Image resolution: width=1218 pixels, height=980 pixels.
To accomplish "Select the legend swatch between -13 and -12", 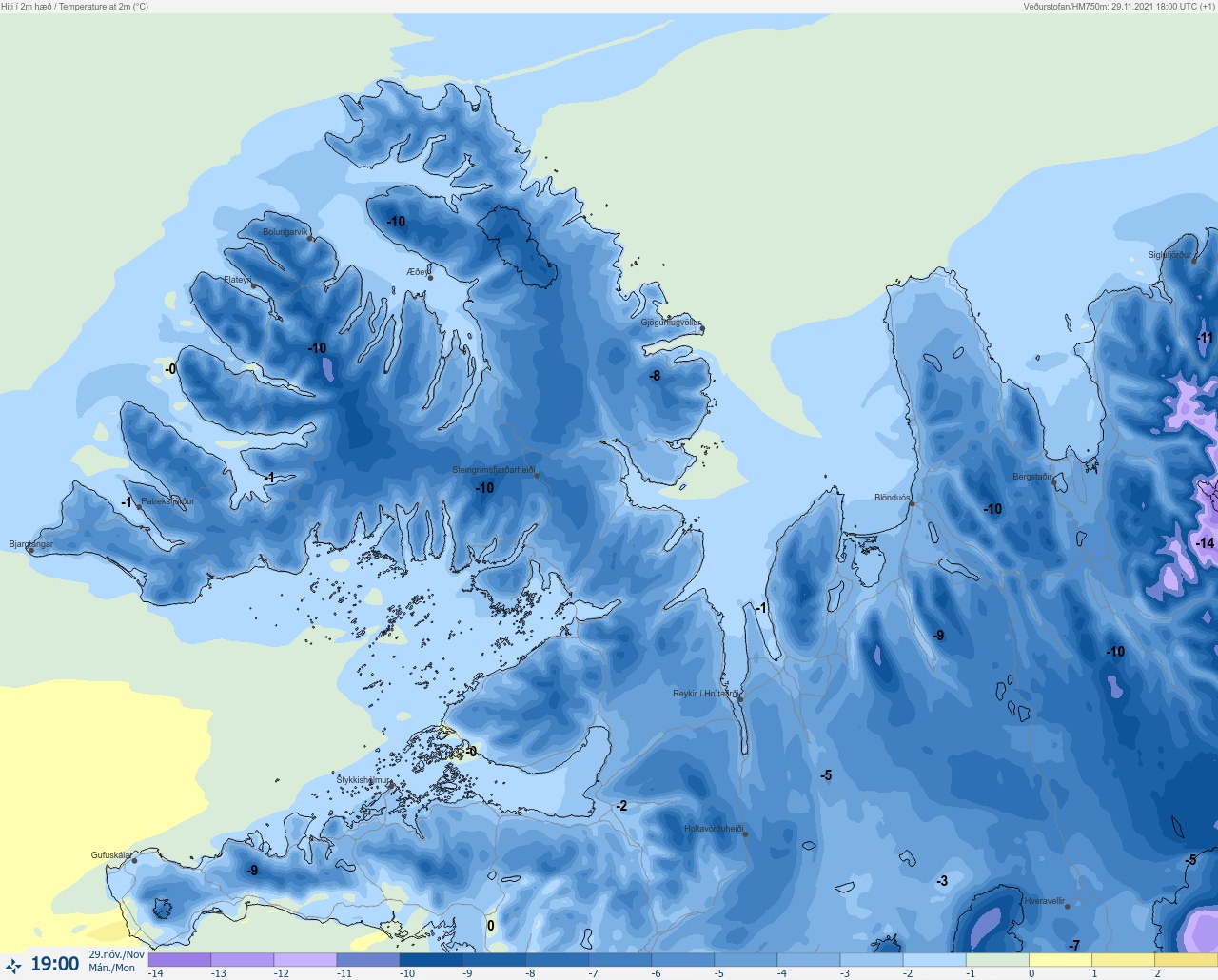I will [243, 960].
